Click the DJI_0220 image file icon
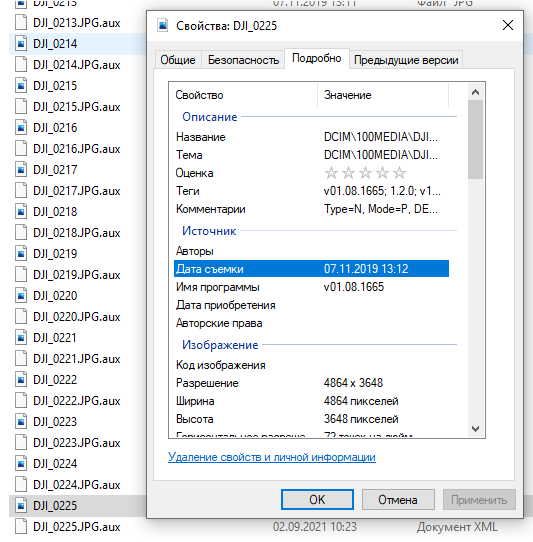The width and height of the screenshot is (533, 542). [x=21, y=296]
